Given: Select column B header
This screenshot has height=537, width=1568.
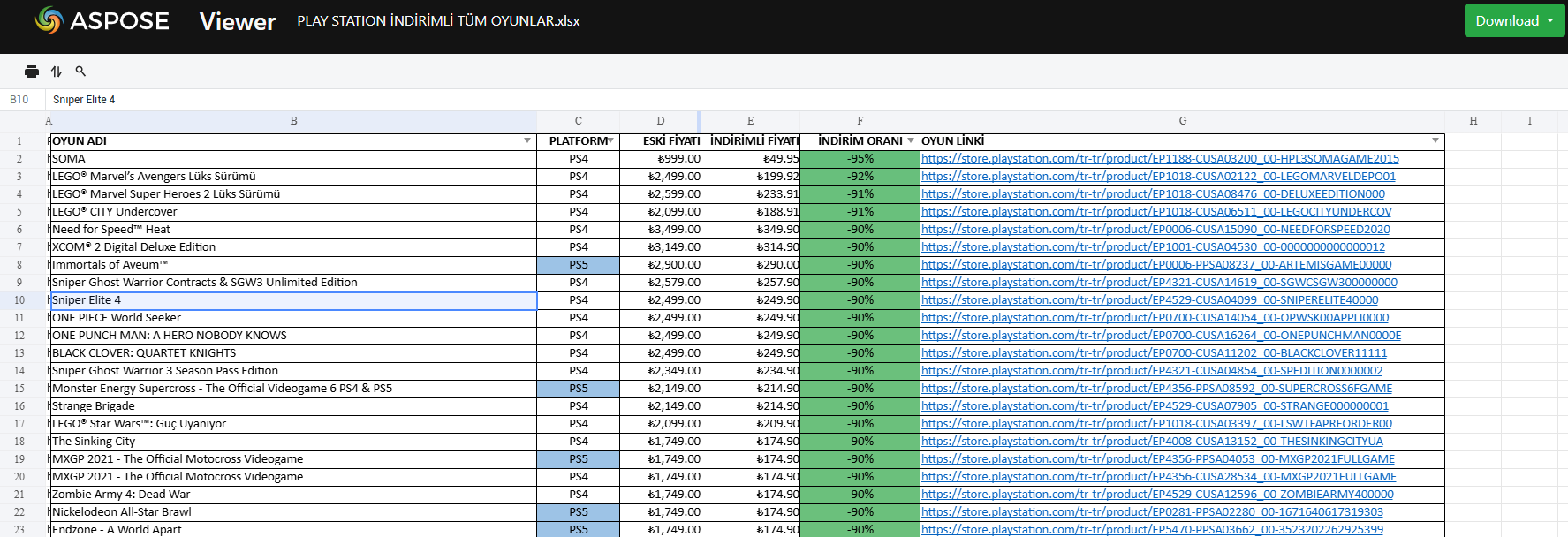Looking at the screenshot, I should click(x=294, y=121).
